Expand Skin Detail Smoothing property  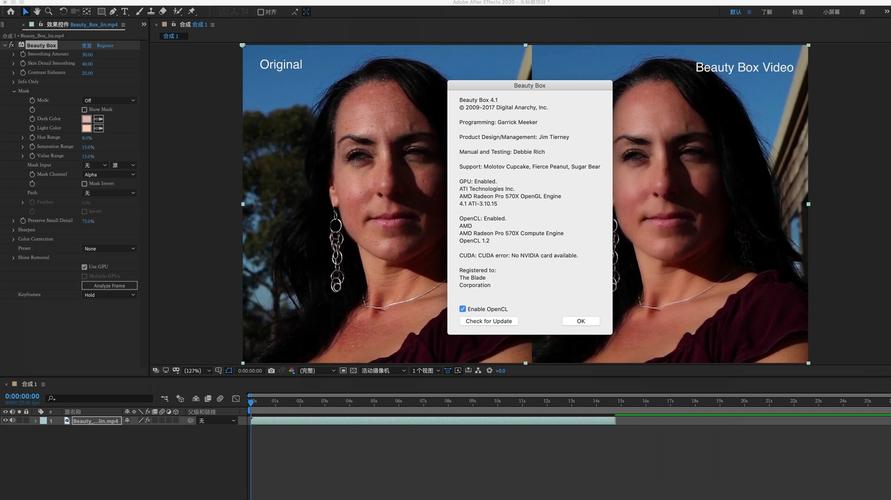pos(14,64)
